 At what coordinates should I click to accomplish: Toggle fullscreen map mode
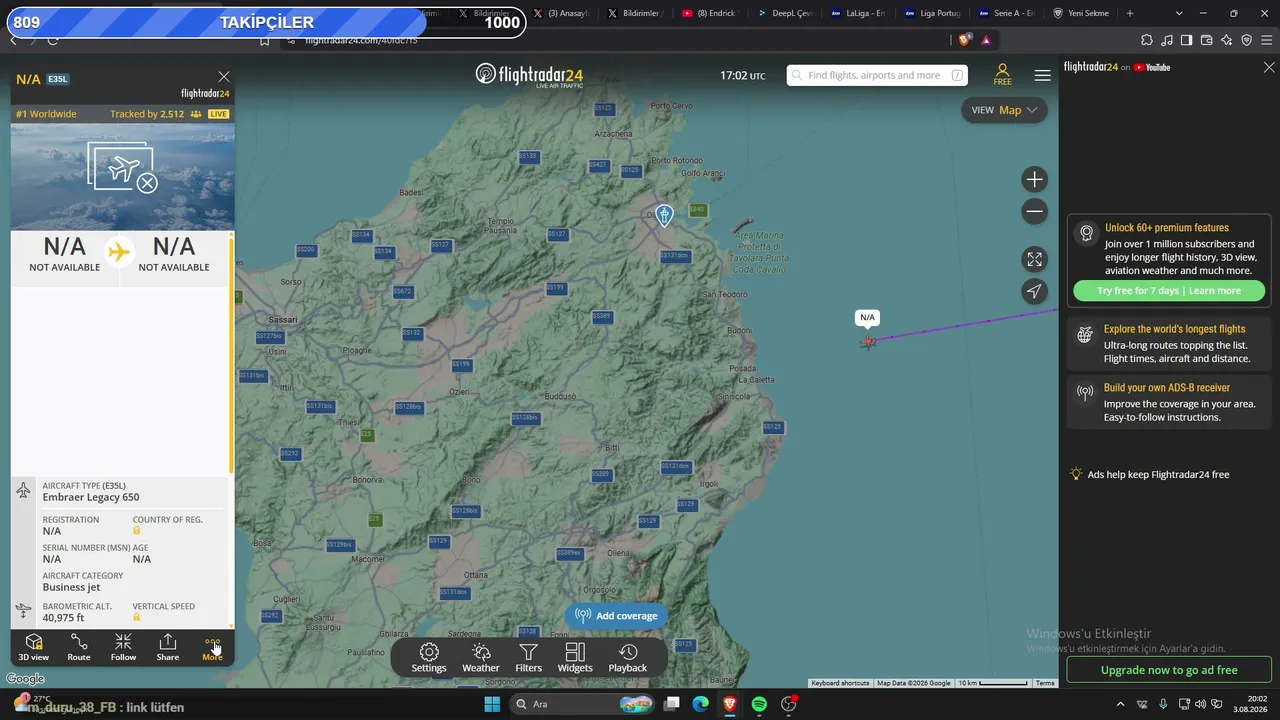(1035, 260)
